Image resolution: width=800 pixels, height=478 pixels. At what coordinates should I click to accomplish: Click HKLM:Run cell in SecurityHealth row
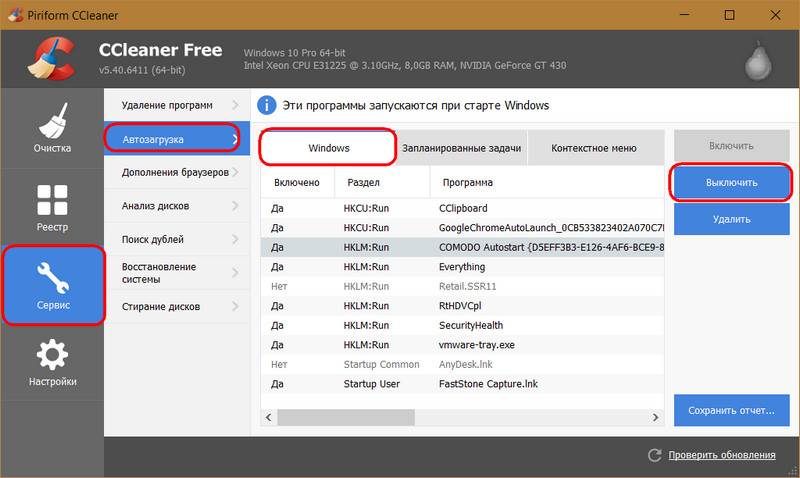coord(366,325)
